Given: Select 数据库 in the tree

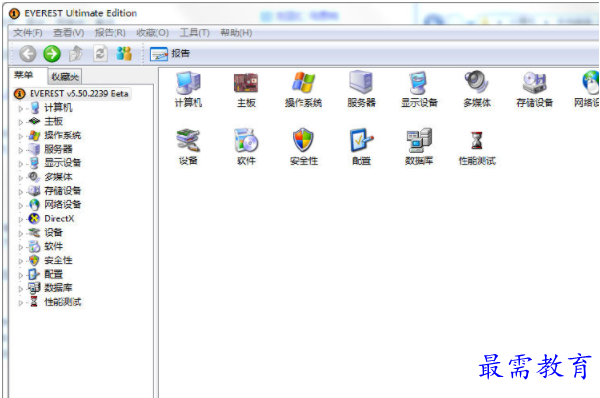Looking at the screenshot, I should coord(58,288).
